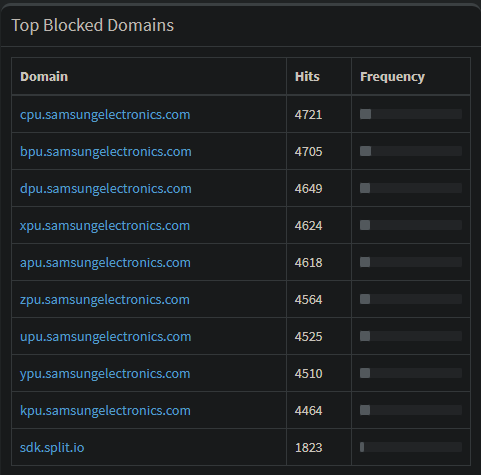Open cpu.samsungelectronics.com domain link

[x=105, y=115]
